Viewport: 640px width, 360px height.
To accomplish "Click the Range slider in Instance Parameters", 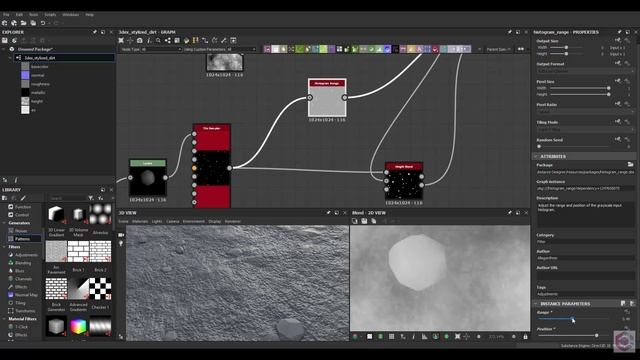I will coord(573,319).
